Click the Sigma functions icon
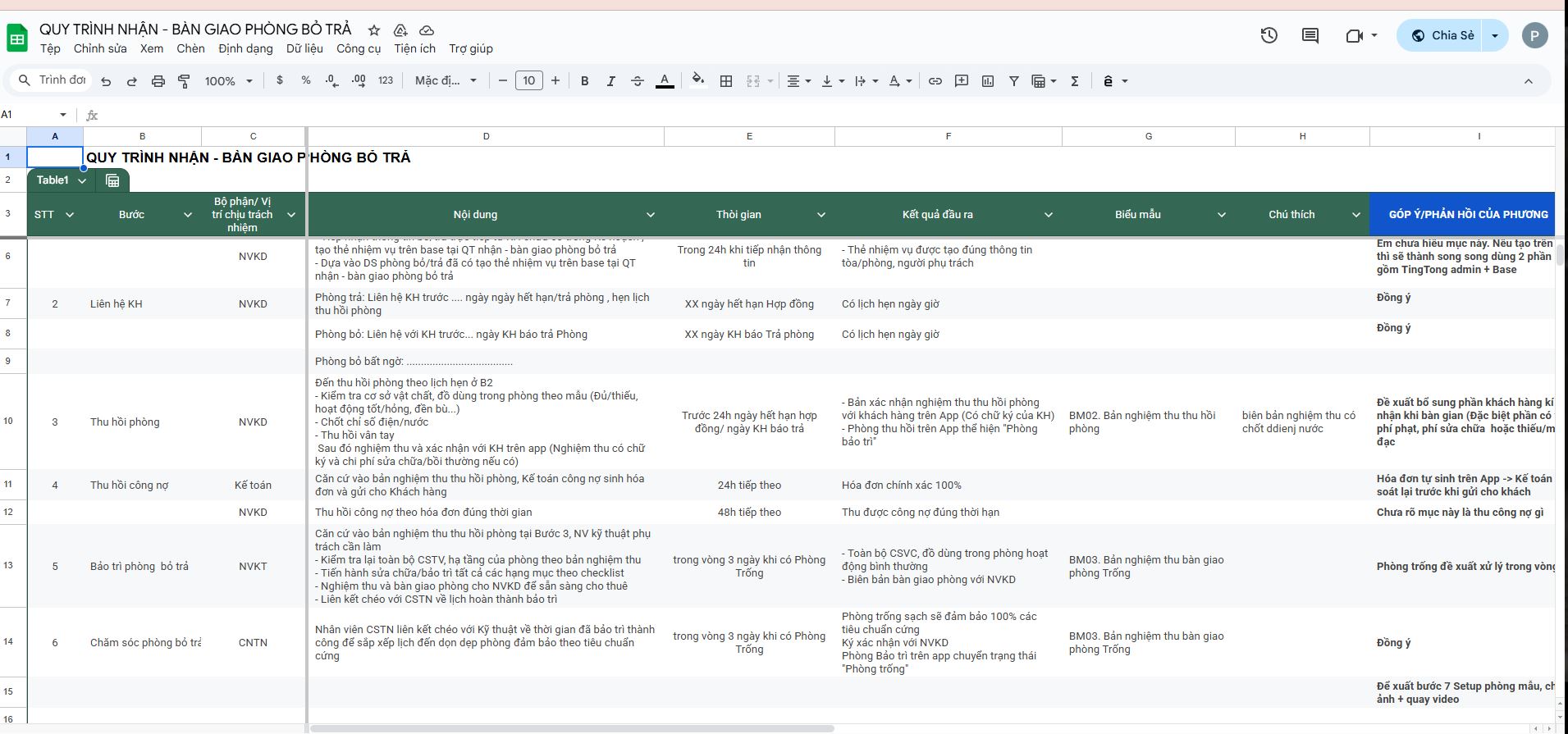 click(1074, 80)
